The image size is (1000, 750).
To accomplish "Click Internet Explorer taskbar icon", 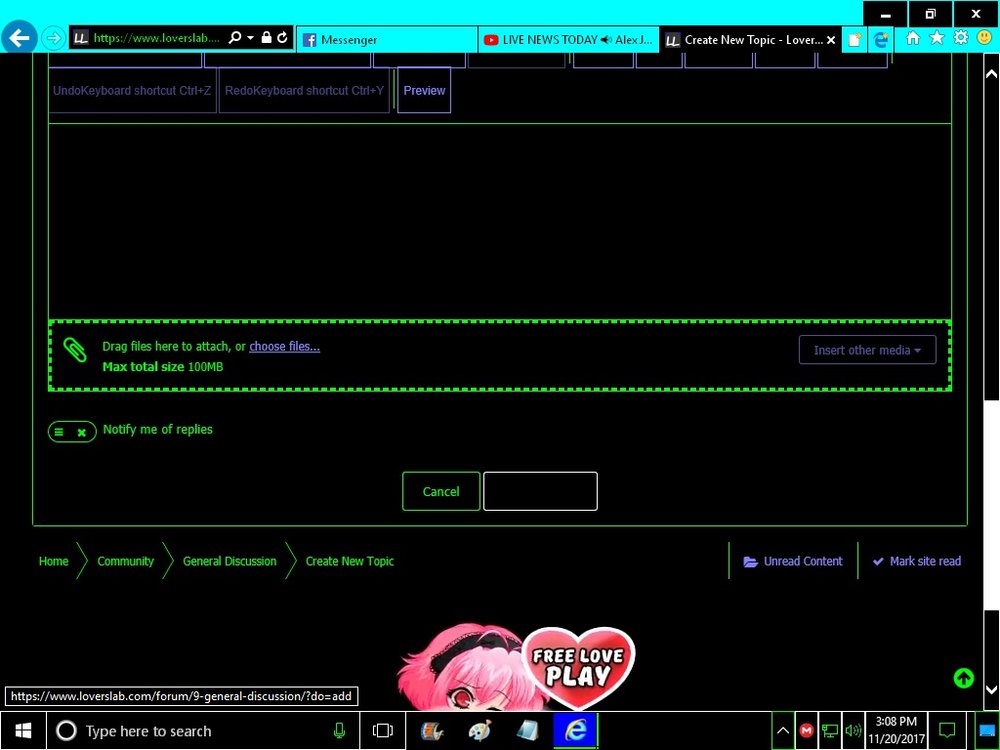I will pos(575,731).
